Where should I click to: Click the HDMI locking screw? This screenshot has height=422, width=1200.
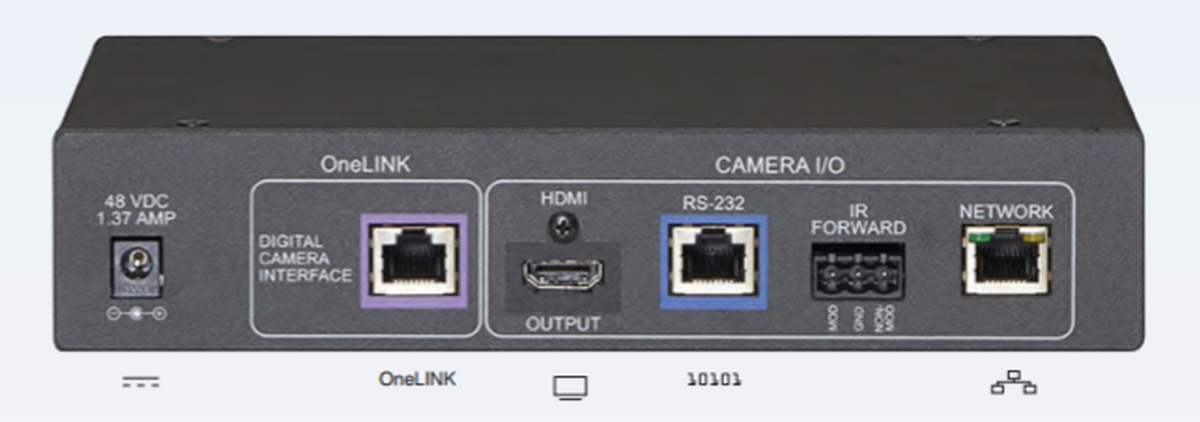tap(563, 227)
